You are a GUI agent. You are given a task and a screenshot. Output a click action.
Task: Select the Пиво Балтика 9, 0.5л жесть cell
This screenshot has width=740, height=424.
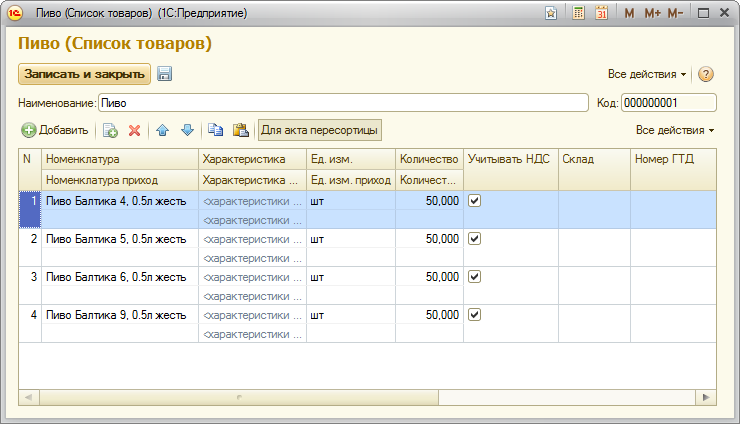[120, 315]
